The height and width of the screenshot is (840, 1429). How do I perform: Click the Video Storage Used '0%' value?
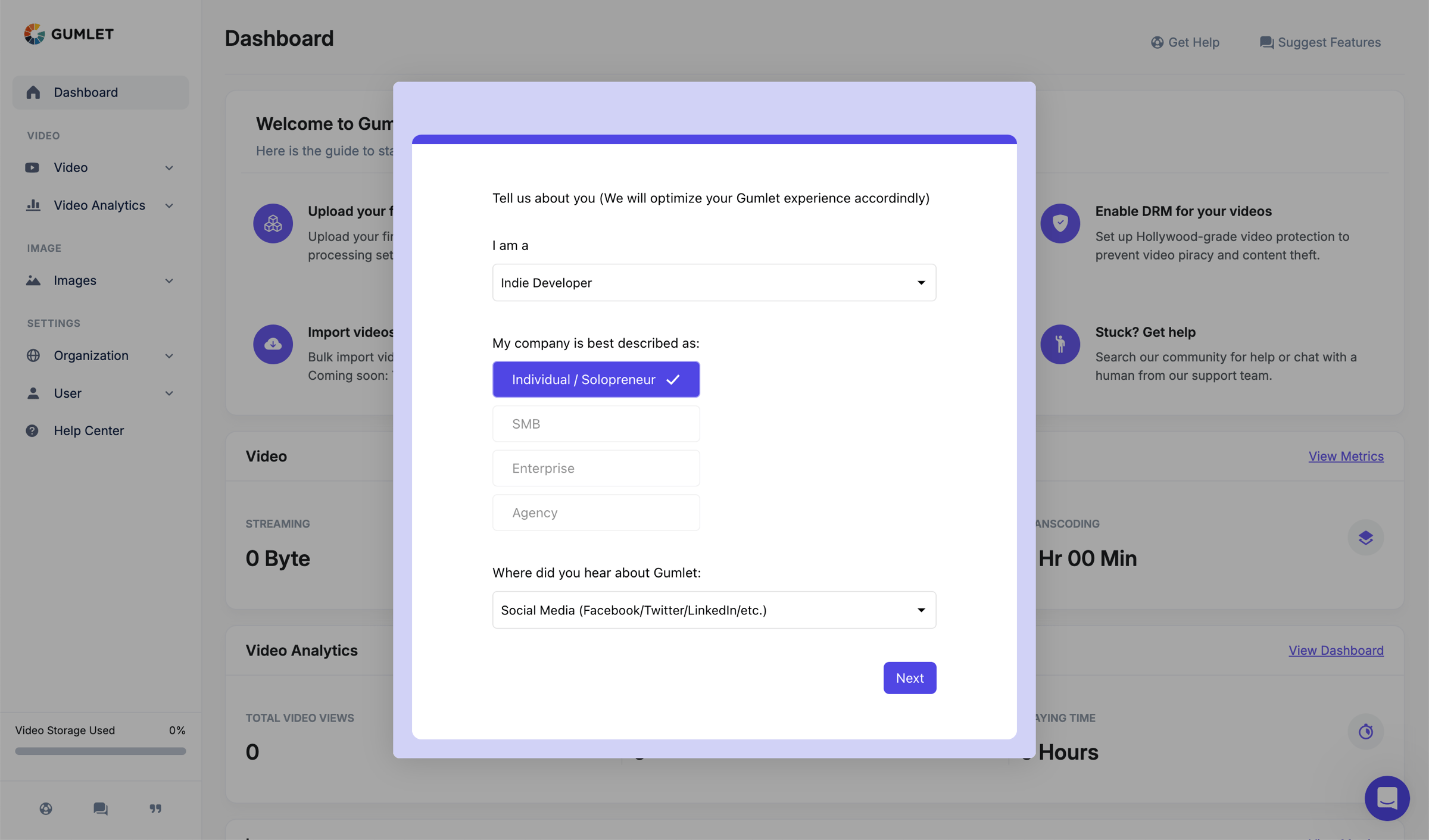point(177,730)
